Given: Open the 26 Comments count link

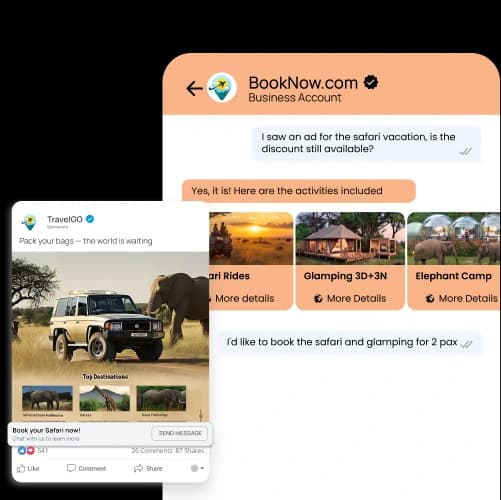Looking at the screenshot, I should click(x=152, y=451).
